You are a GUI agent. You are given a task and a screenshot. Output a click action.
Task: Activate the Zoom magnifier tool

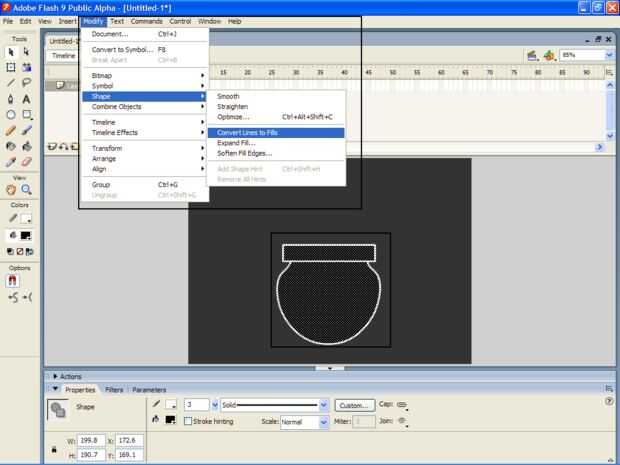click(x=27, y=188)
